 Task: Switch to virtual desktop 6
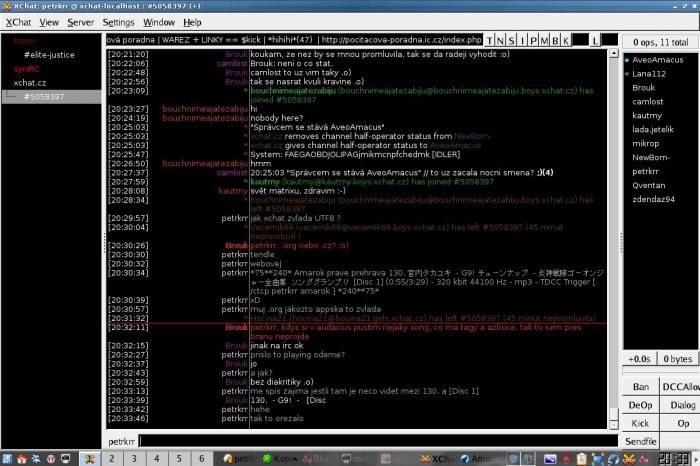click(201, 458)
